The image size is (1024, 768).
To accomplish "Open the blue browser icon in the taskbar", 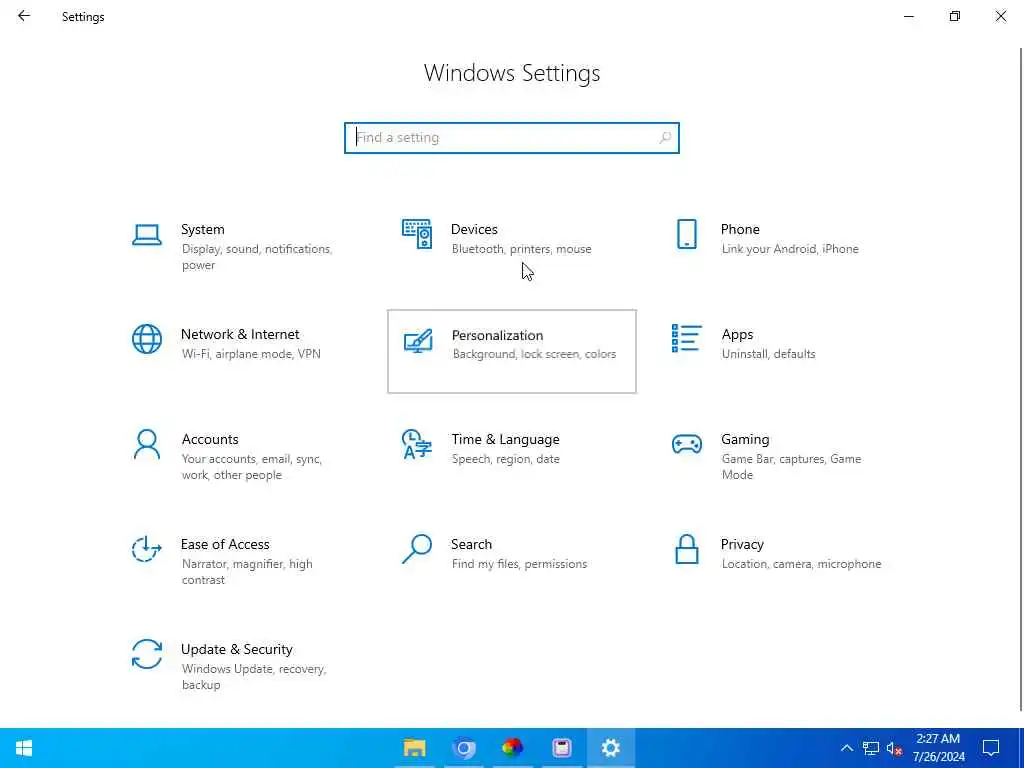I will [x=464, y=748].
